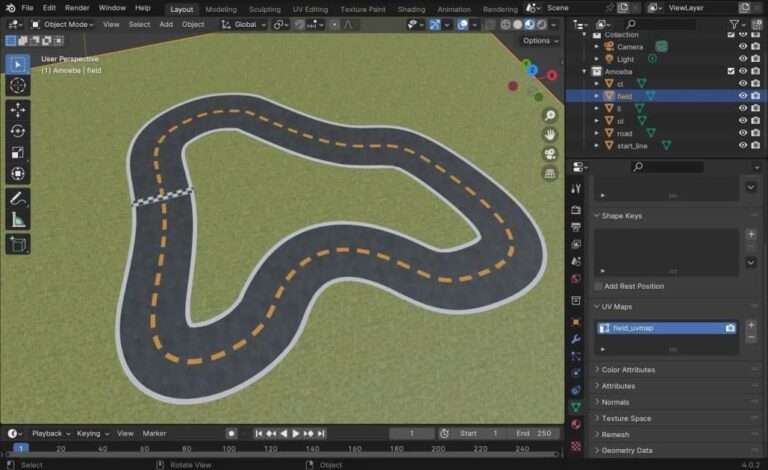This screenshot has width=768, height=470.
Task: Open the Render menu
Action: pos(77,7)
